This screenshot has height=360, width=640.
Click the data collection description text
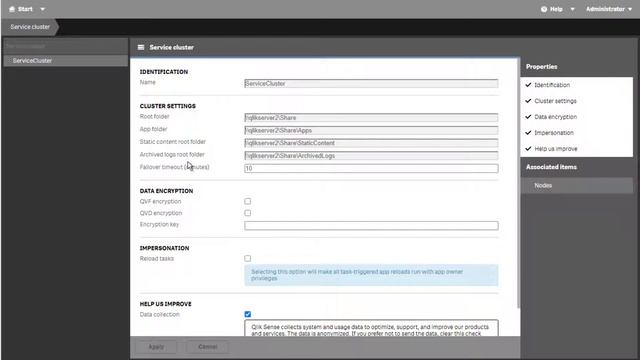coord(371,329)
